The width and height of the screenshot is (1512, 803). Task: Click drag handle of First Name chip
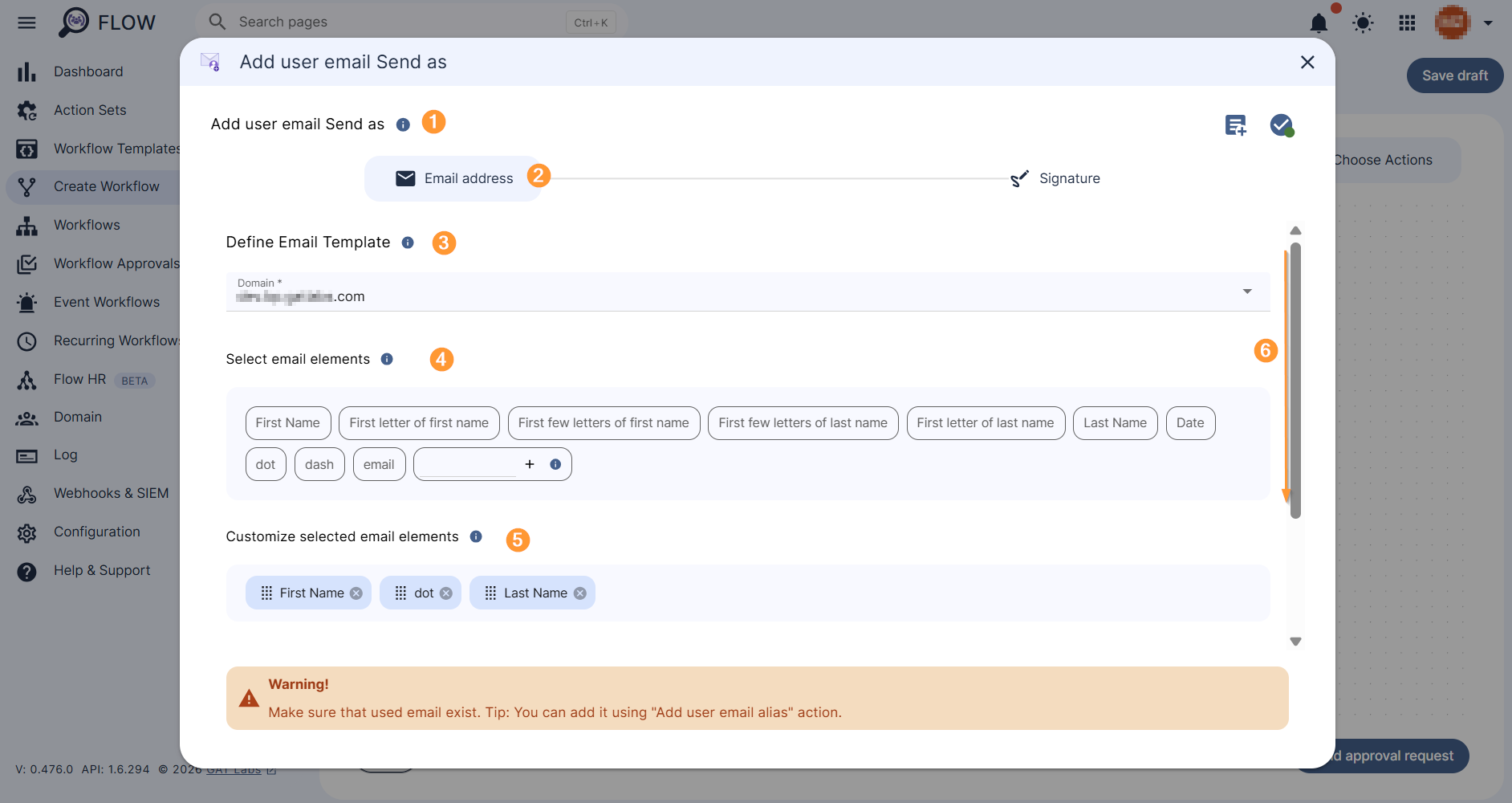[x=266, y=593]
